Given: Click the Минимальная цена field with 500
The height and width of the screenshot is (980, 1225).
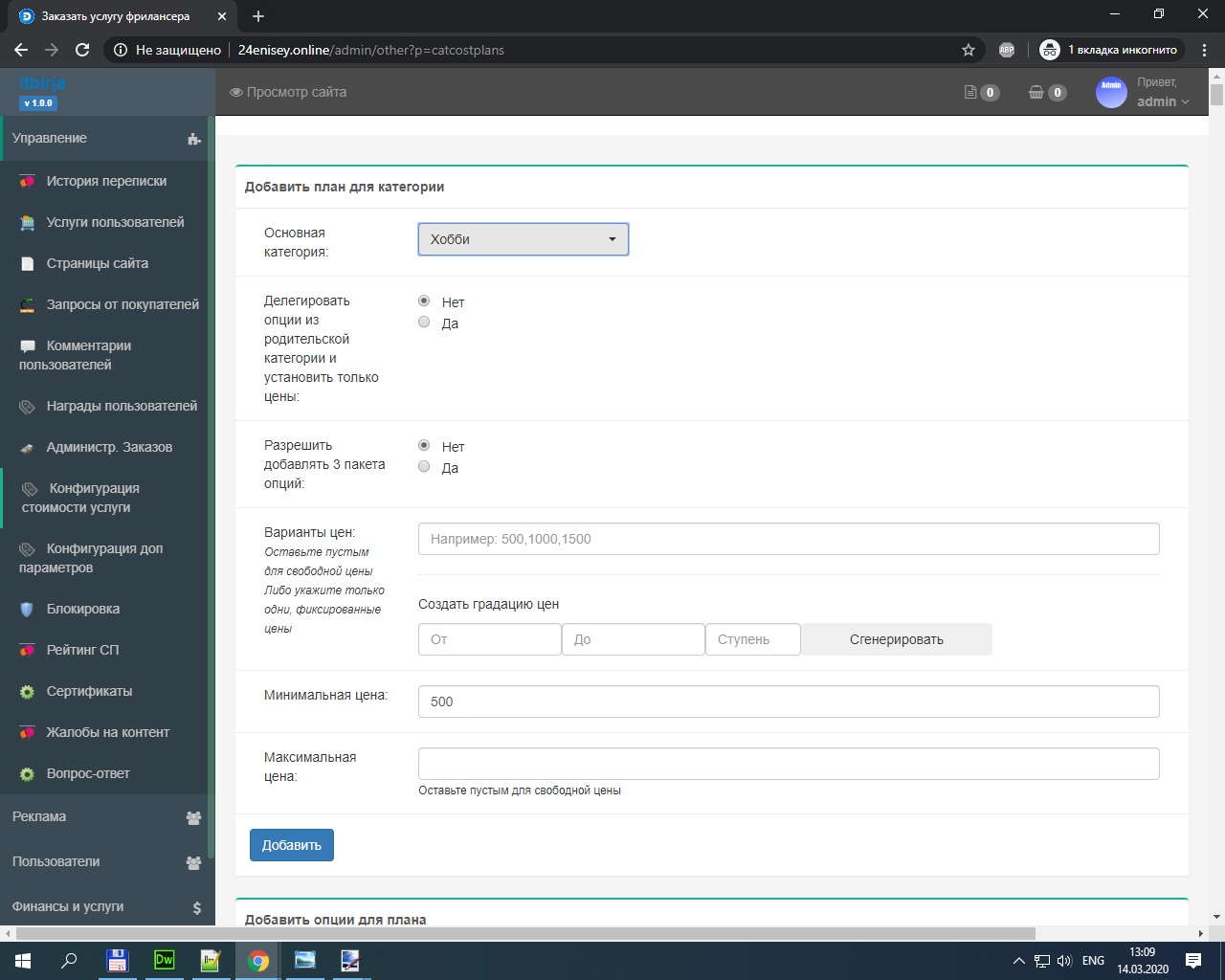Looking at the screenshot, I should [789, 702].
